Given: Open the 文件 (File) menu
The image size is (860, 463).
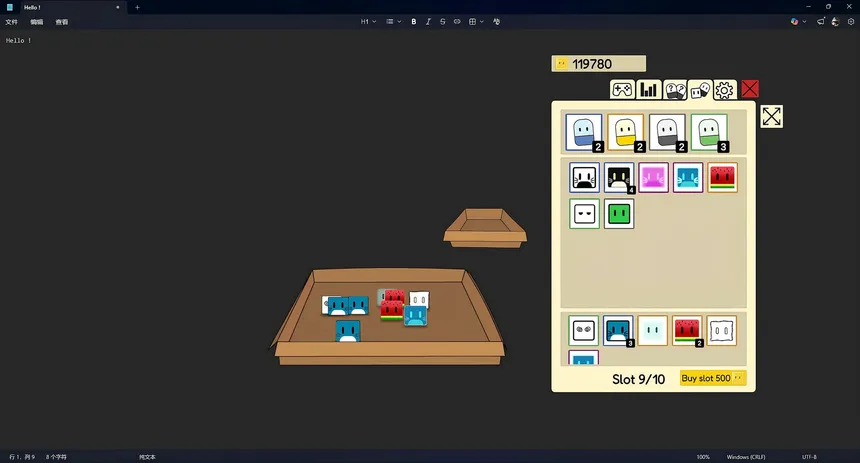Looking at the screenshot, I should tap(12, 21).
